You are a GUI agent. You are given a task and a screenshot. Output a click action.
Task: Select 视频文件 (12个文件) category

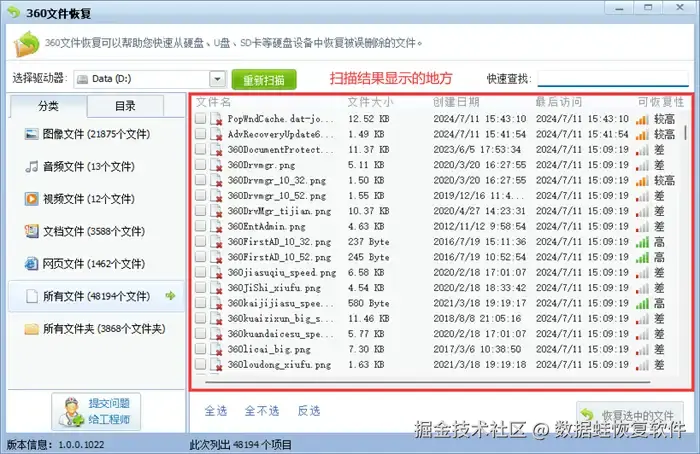[x=96, y=199]
